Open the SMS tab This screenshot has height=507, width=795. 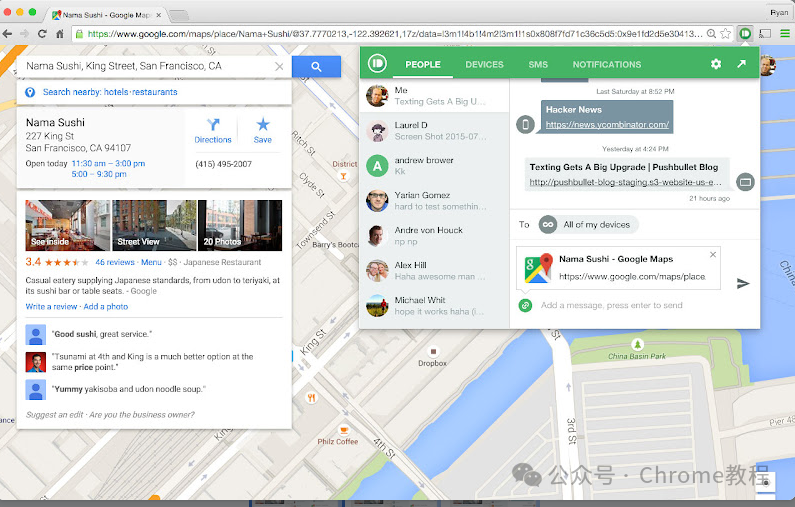coord(538,64)
